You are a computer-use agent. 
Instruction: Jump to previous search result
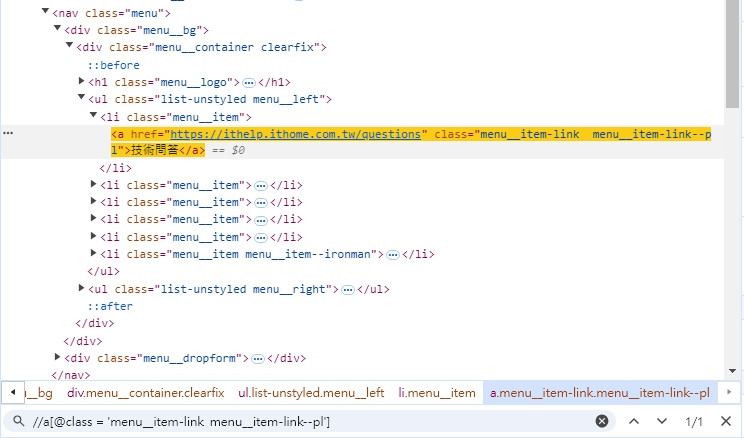coord(634,421)
